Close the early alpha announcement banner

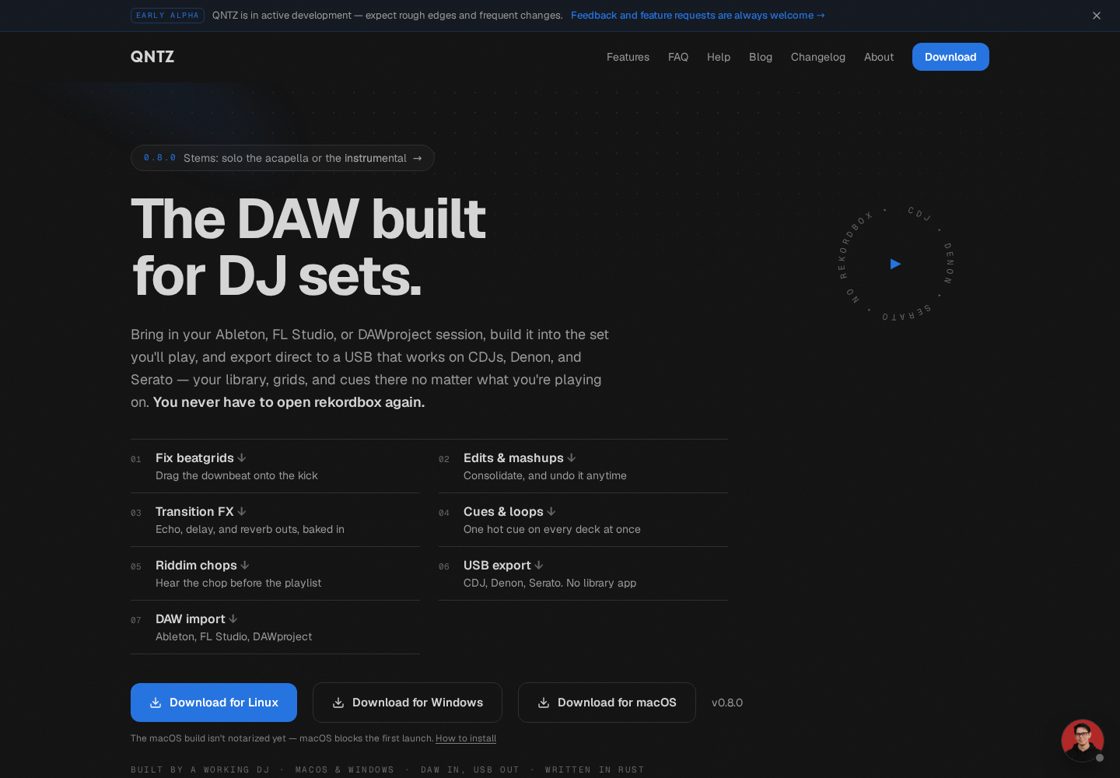click(1096, 16)
